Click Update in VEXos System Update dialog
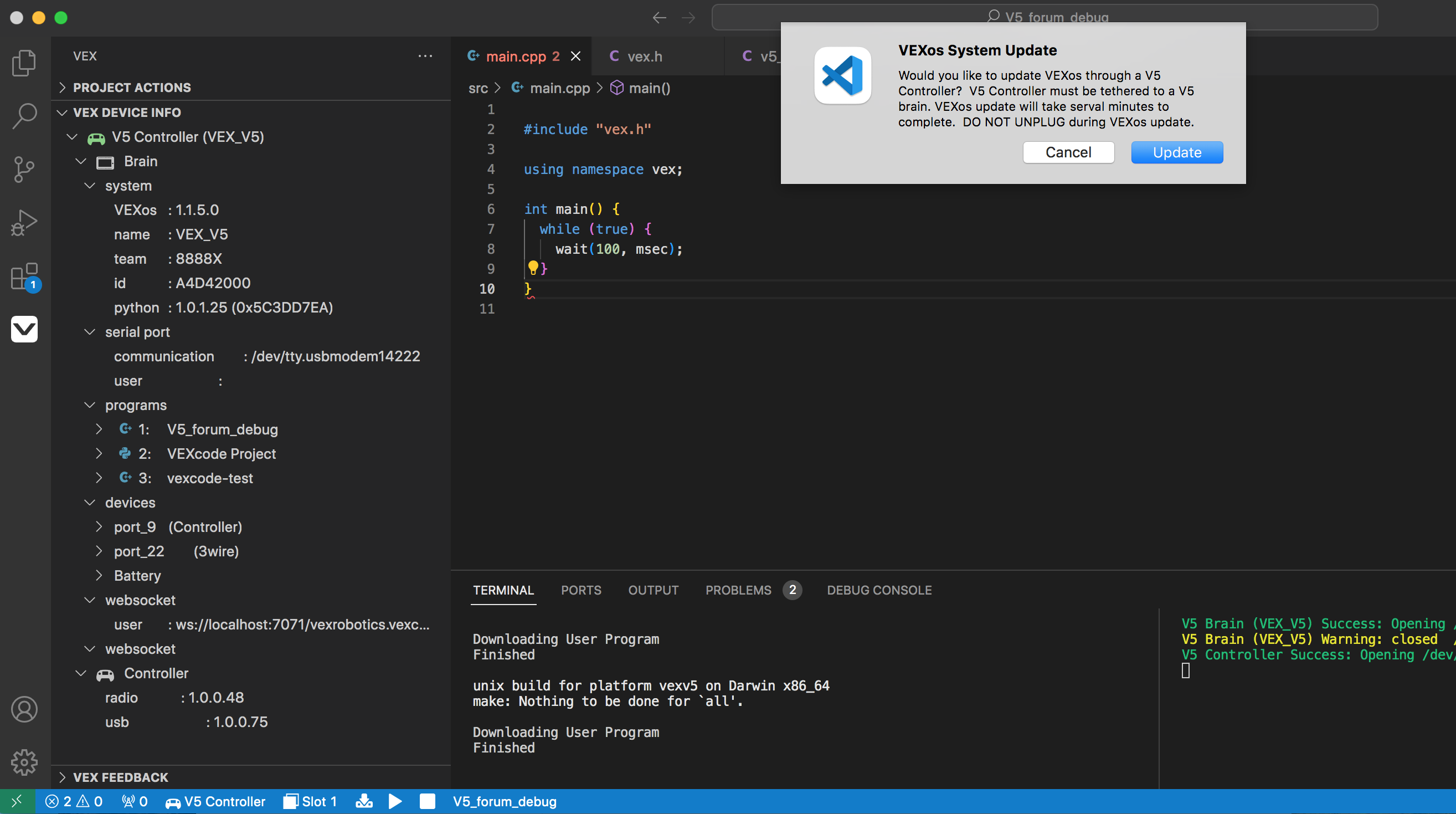The height and width of the screenshot is (814, 1456). pos(1177,152)
